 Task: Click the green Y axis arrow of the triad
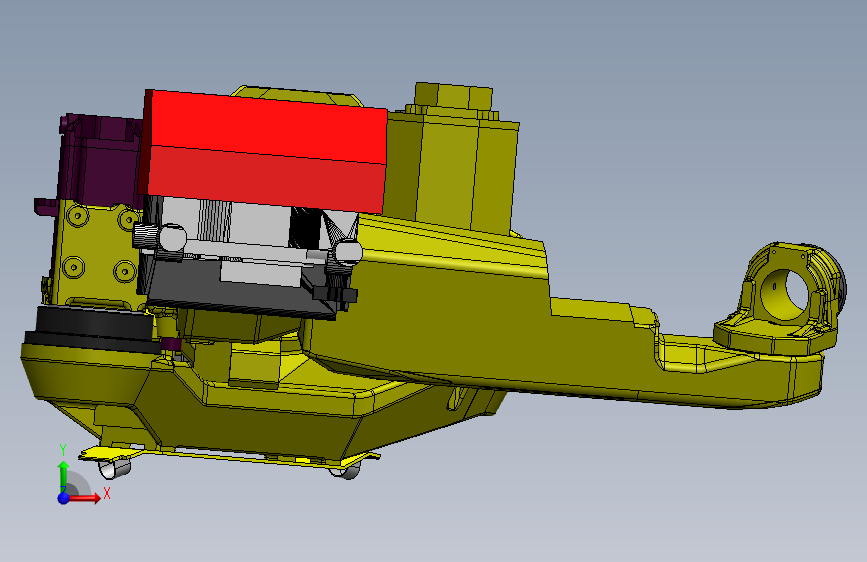[x=64, y=475]
